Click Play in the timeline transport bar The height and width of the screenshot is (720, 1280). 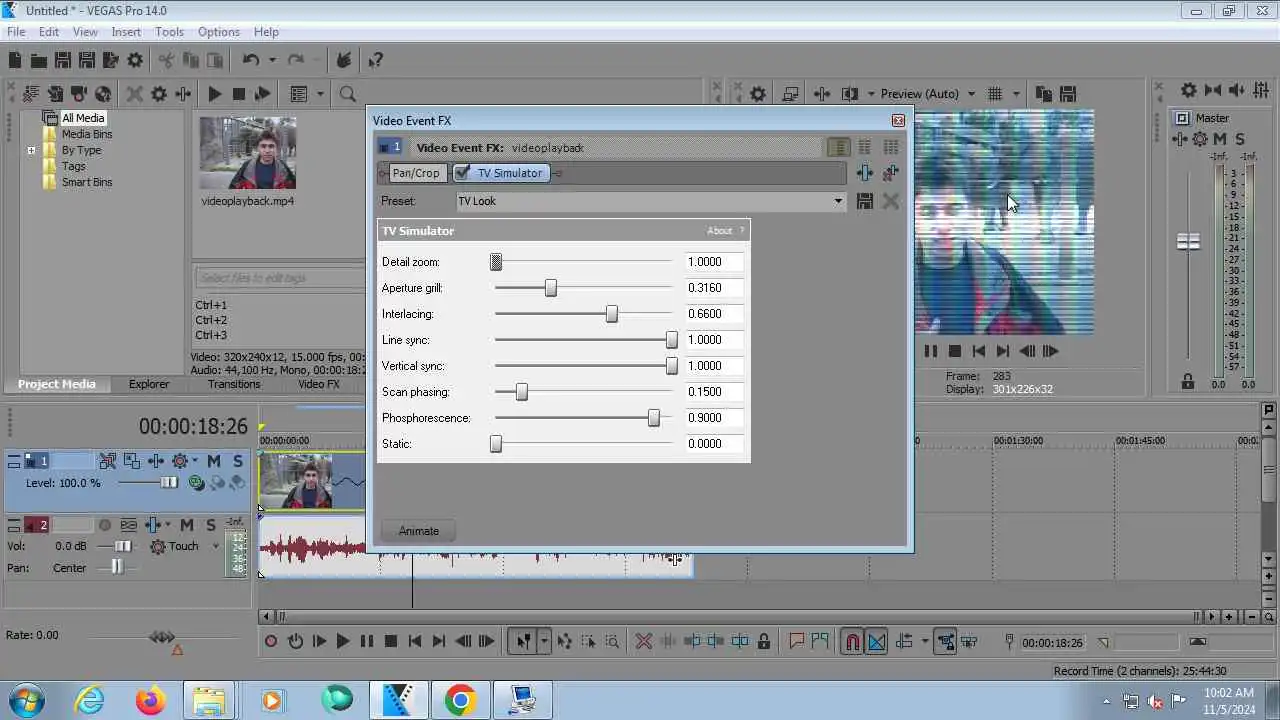(x=343, y=642)
